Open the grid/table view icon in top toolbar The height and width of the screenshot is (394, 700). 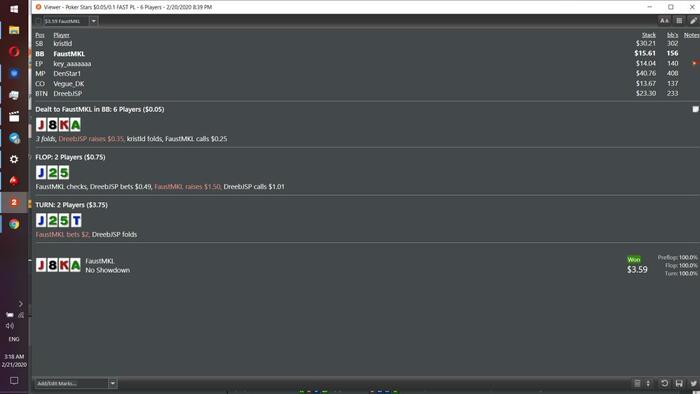click(x=679, y=21)
